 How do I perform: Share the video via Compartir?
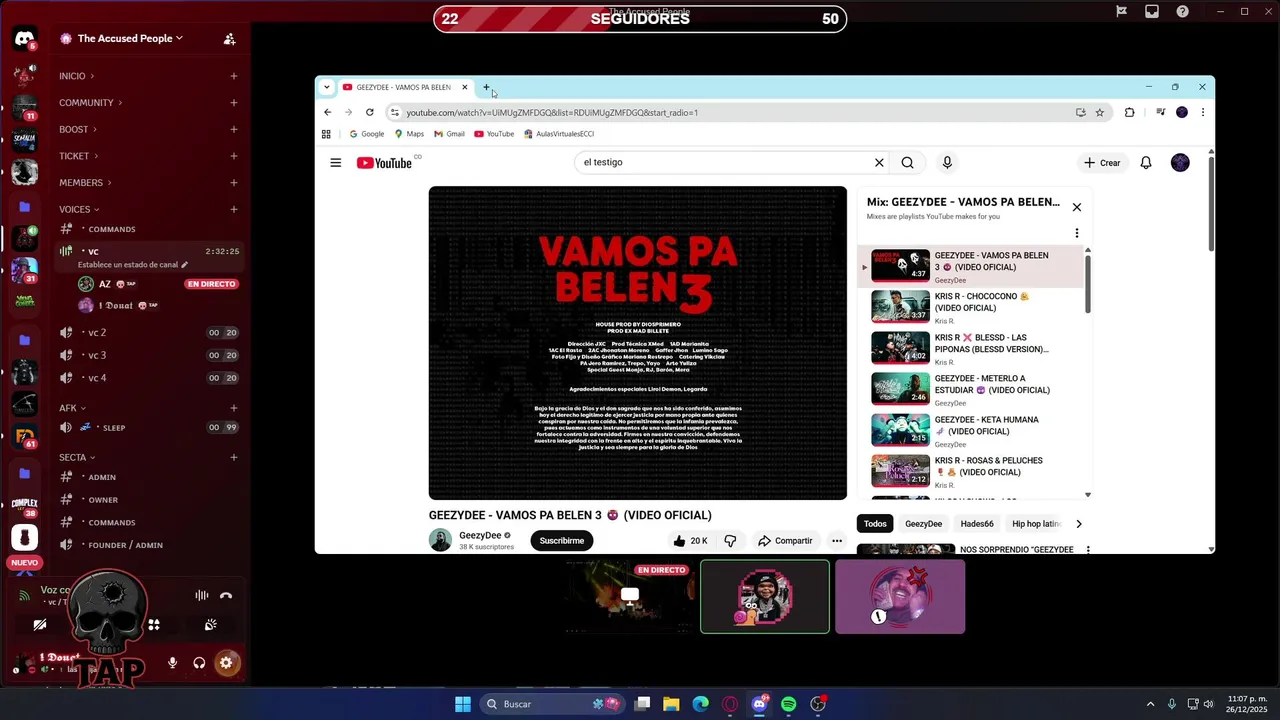pos(785,541)
